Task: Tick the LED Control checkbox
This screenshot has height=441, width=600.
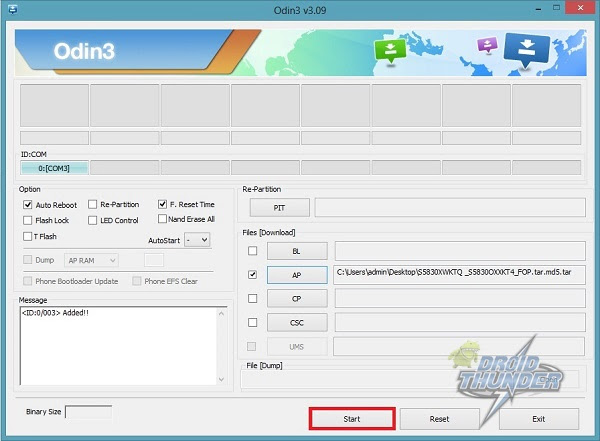Action: coord(92,220)
